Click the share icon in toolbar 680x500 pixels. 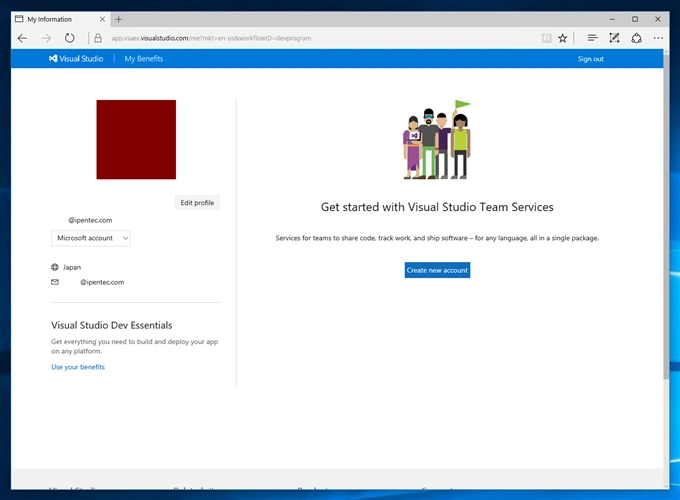pos(636,38)
